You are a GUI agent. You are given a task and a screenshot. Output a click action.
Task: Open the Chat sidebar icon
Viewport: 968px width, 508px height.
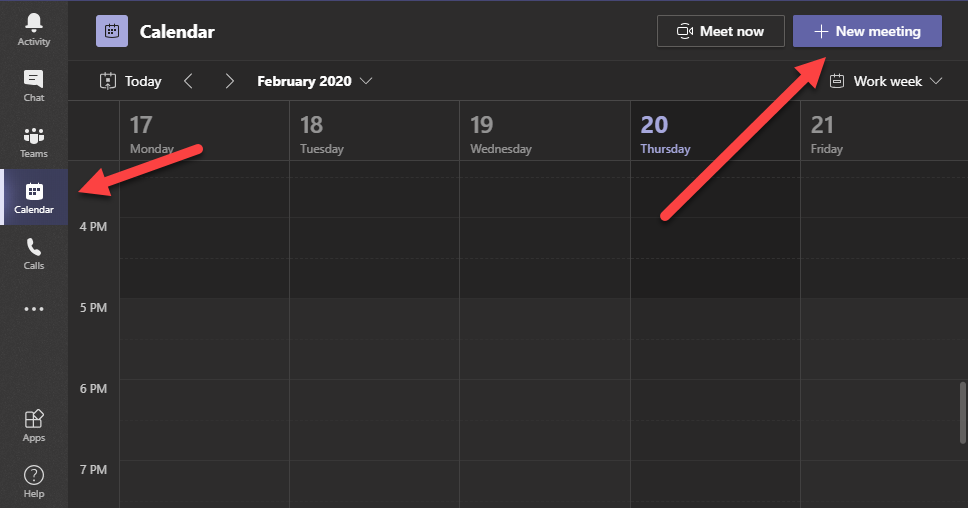click(x=33, y=85)
